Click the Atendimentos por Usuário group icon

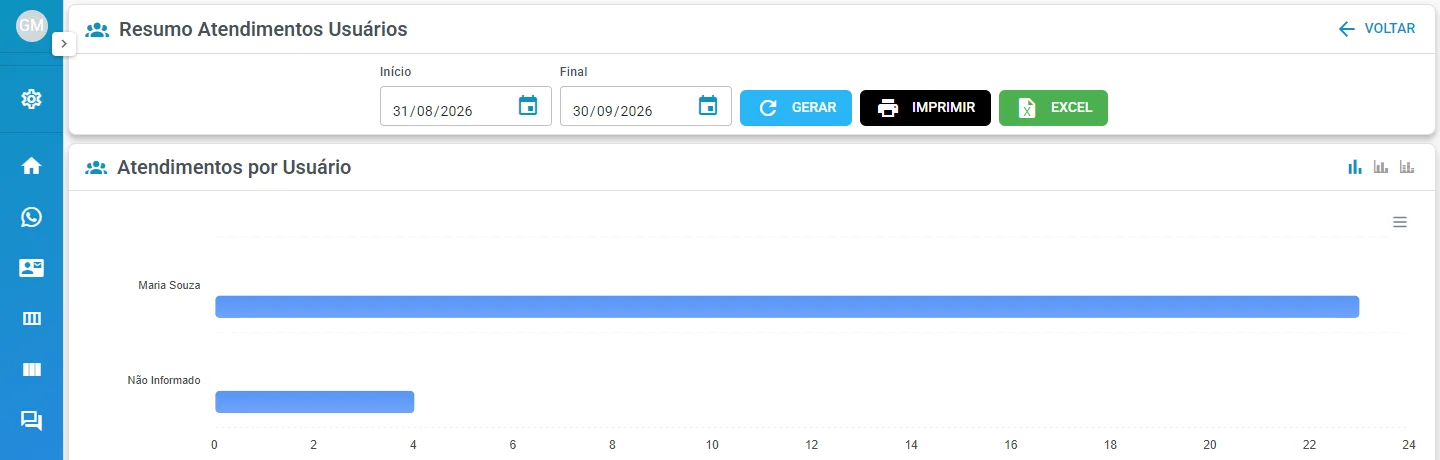[96, 168]
